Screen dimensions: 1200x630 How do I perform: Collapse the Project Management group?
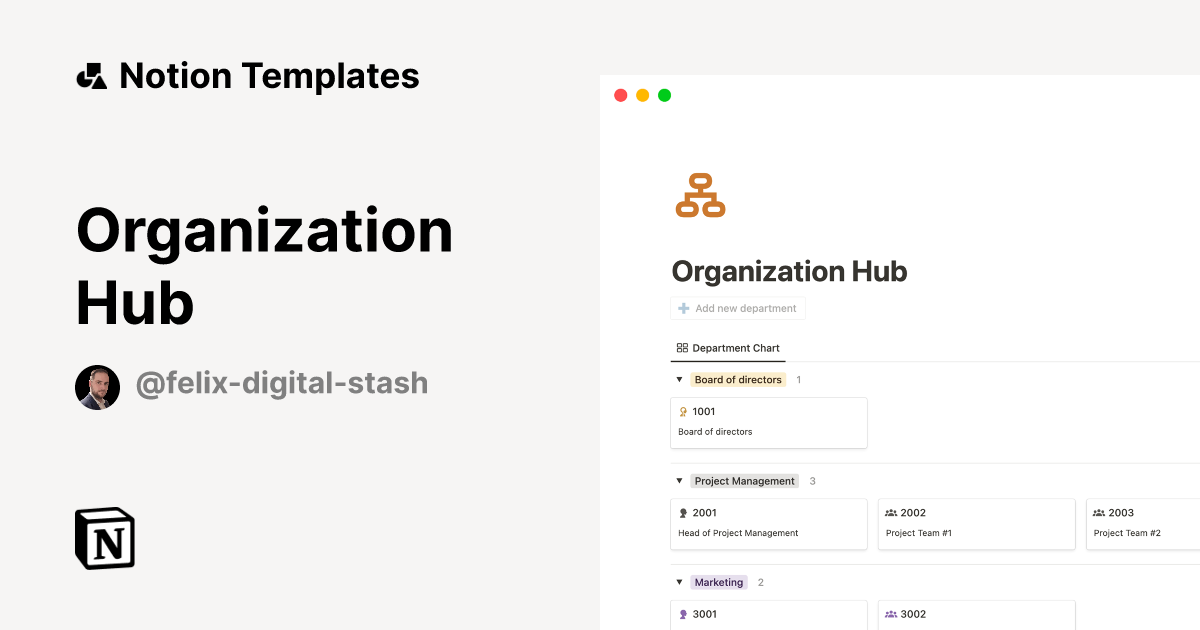tap(678, 480)
